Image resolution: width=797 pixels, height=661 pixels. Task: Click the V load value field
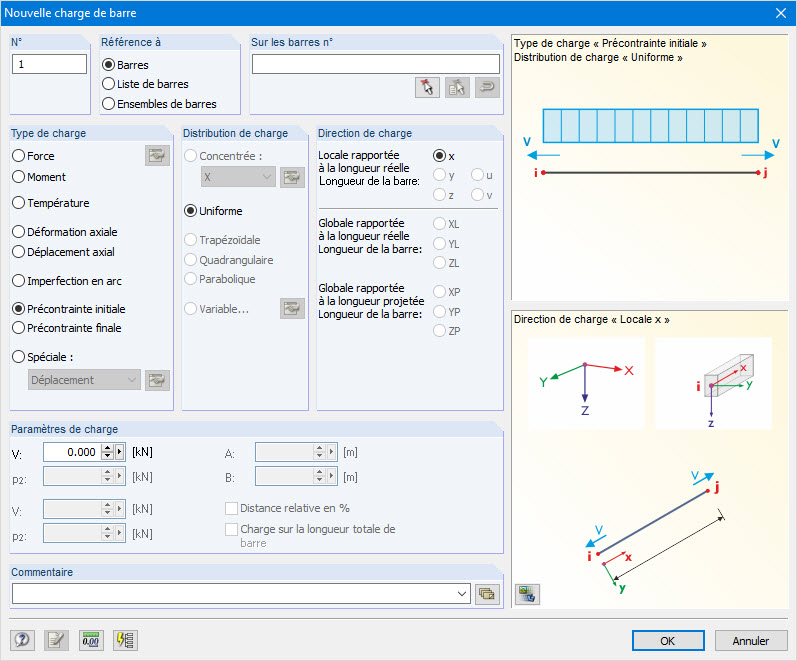tap(72, 452)
